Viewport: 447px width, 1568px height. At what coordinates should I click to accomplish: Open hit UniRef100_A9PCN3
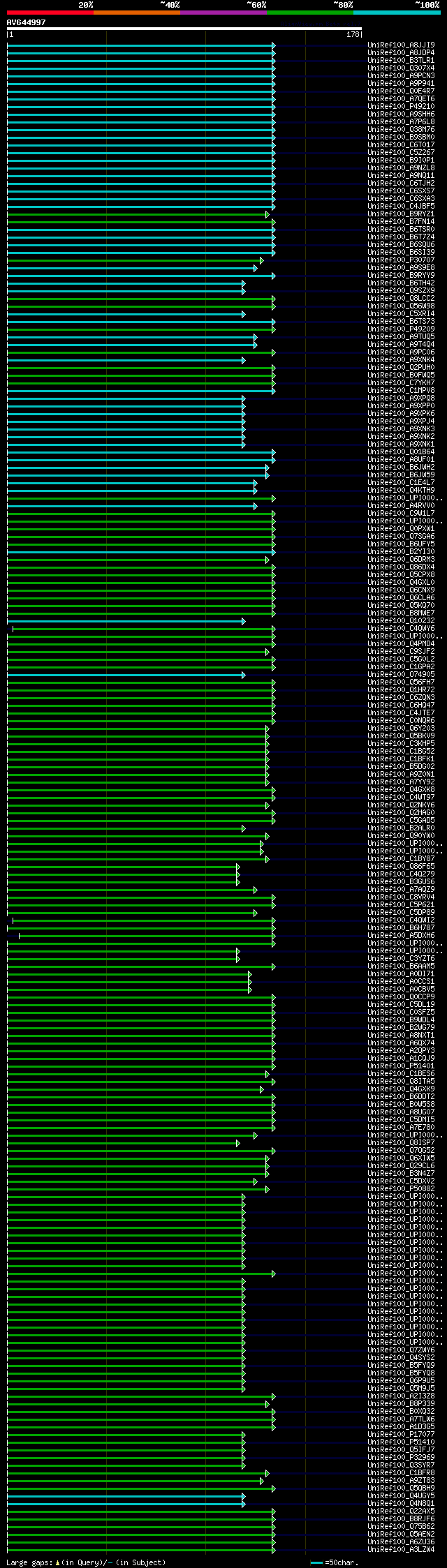tap(401, 76)
